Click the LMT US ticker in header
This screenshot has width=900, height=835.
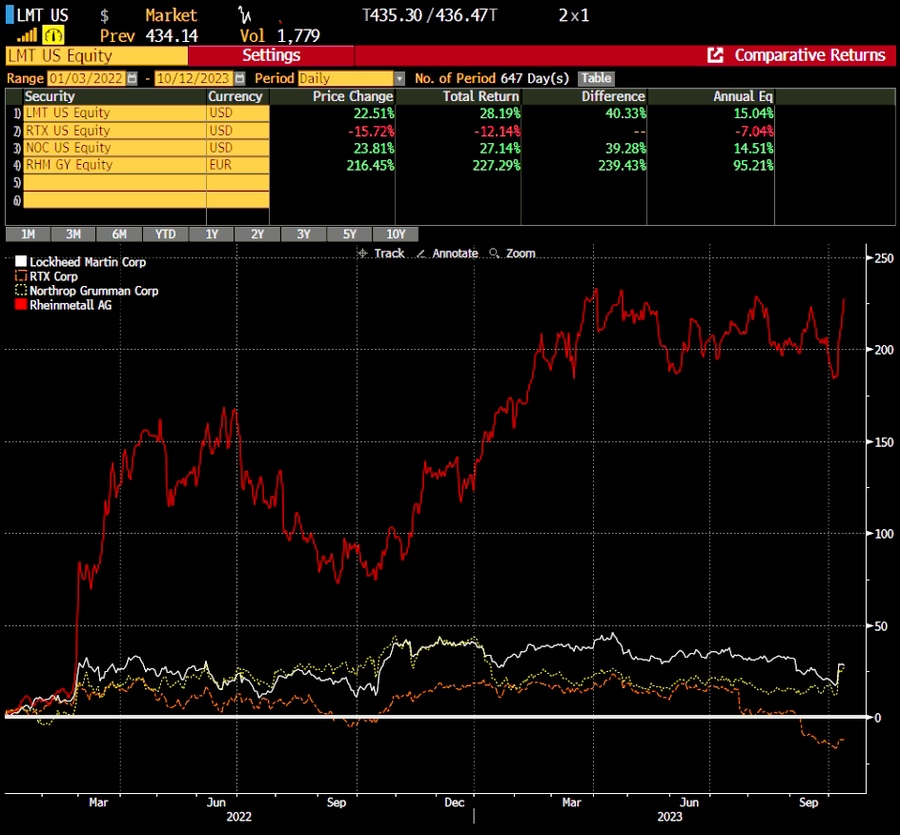42,15
